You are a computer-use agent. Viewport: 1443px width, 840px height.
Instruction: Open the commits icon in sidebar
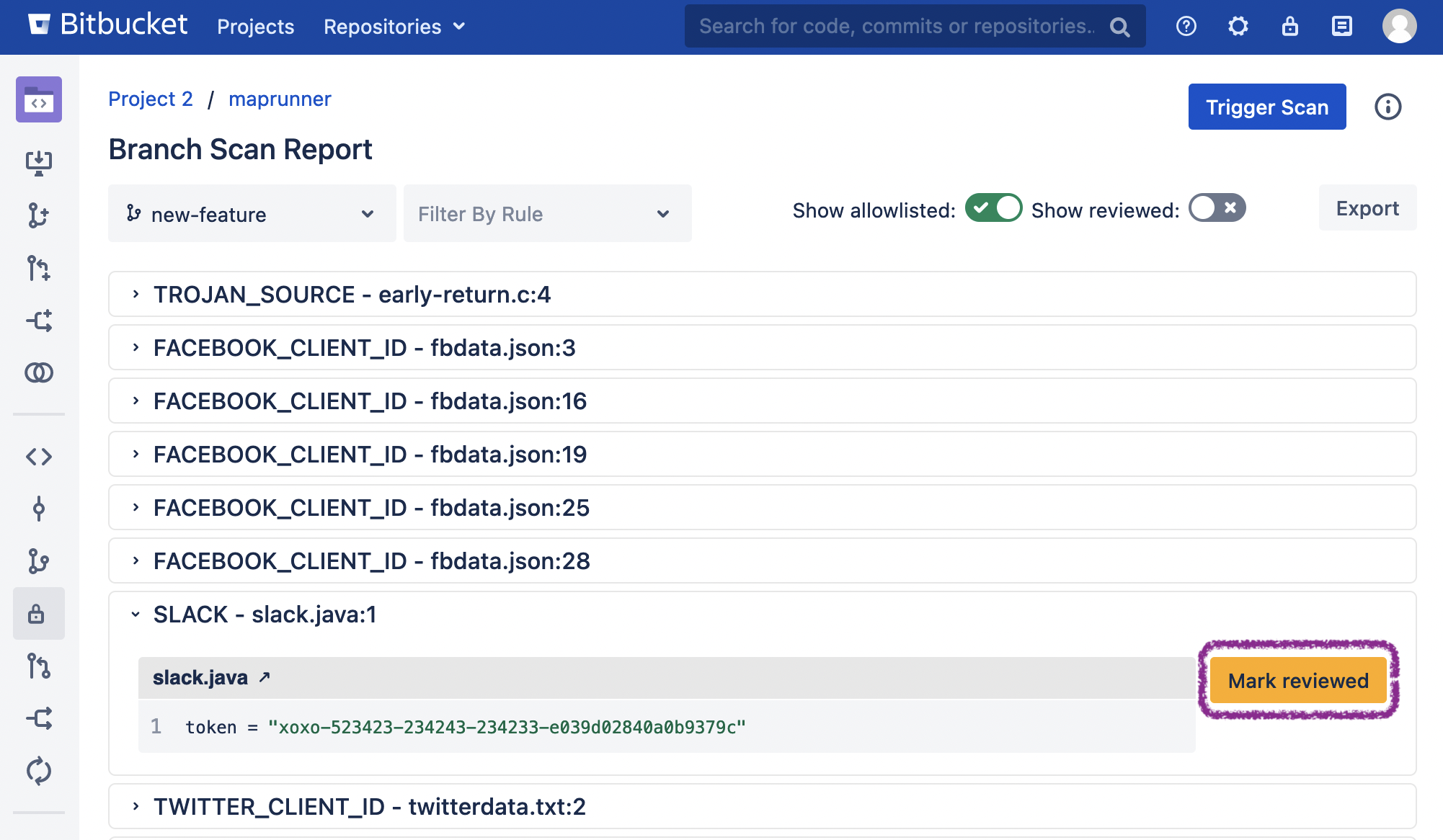[x=39, y=509]
